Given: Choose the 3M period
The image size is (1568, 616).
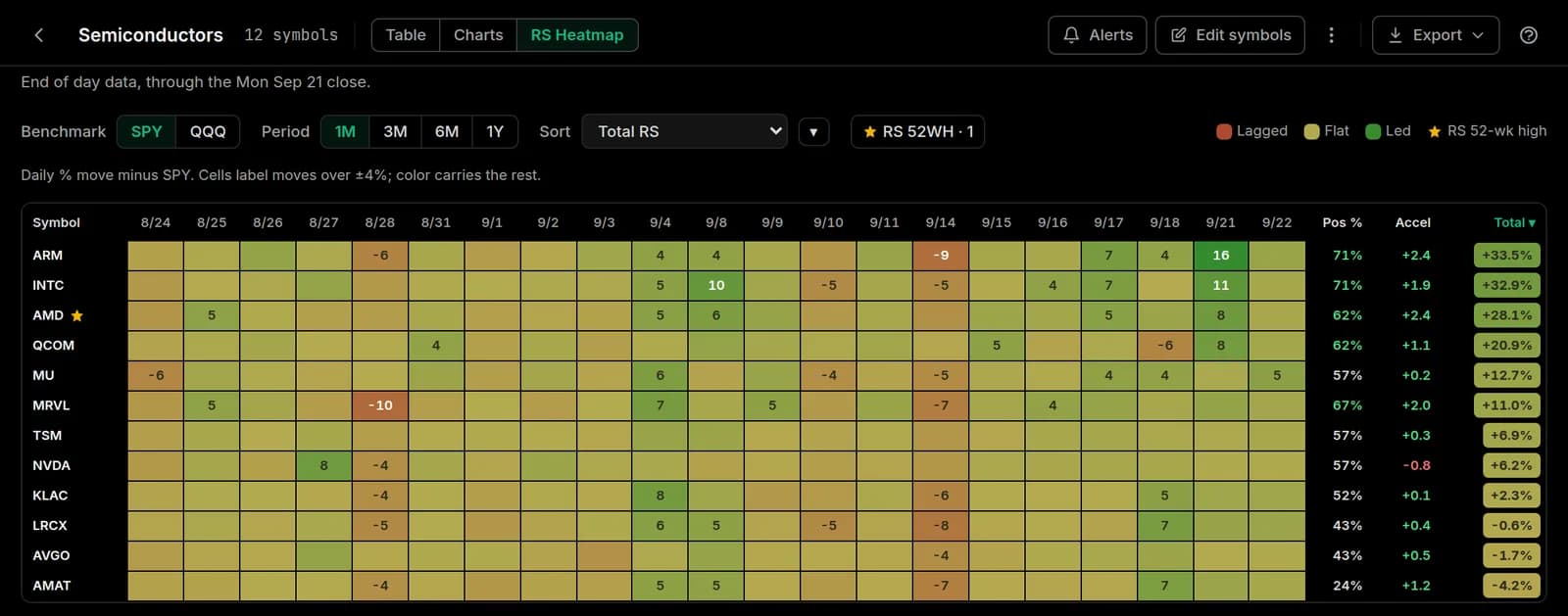Looking at the screenshot, I should [x=395, y=131].
